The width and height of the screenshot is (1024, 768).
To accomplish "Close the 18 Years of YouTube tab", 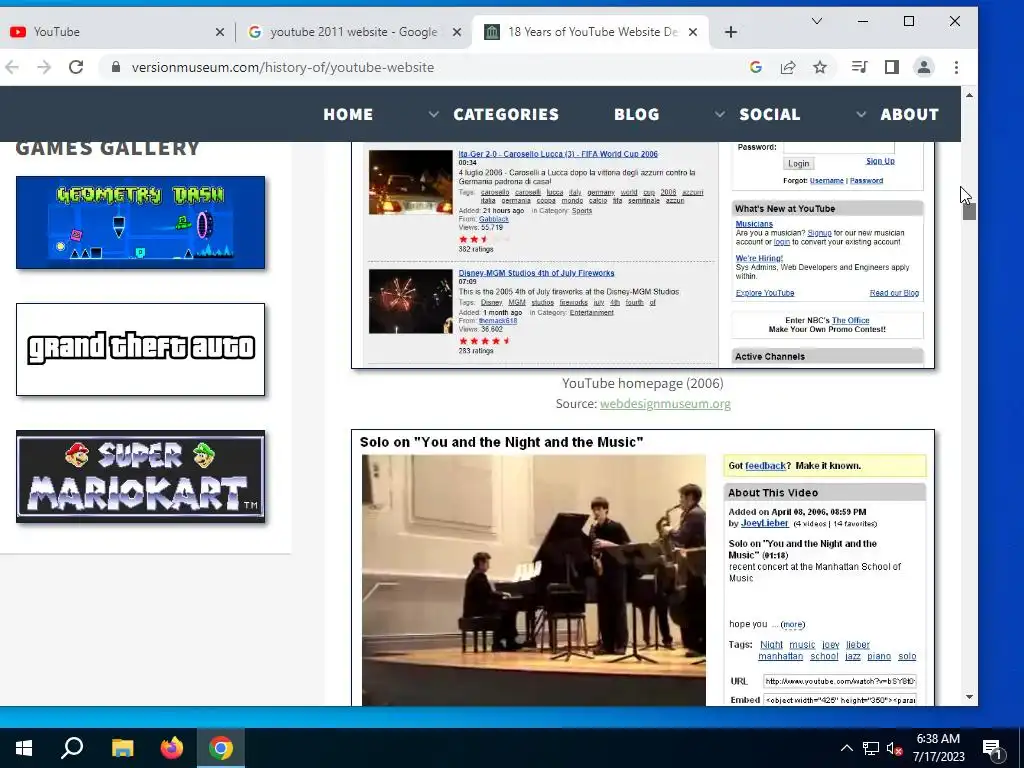I will (x=694, y=32).
